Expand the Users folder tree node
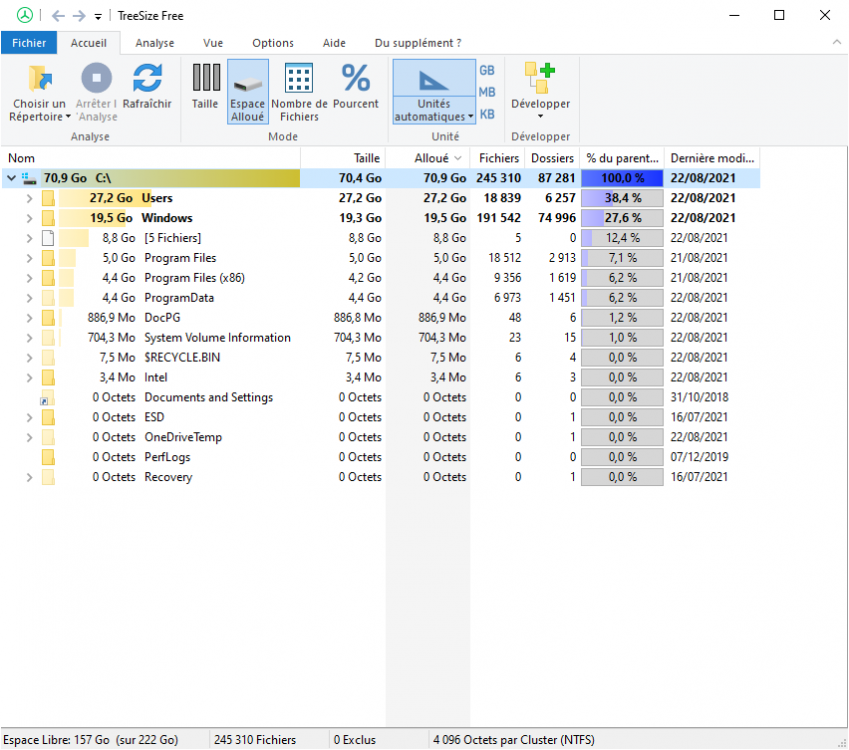This screenshot has width=849, height=750. pyautogui.click(x=28, y=198)
